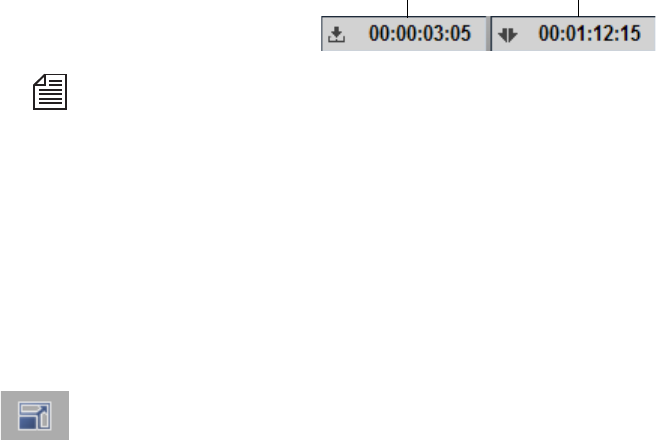Select the 00:00:03:05 timecode value

(x=420, y=33)
